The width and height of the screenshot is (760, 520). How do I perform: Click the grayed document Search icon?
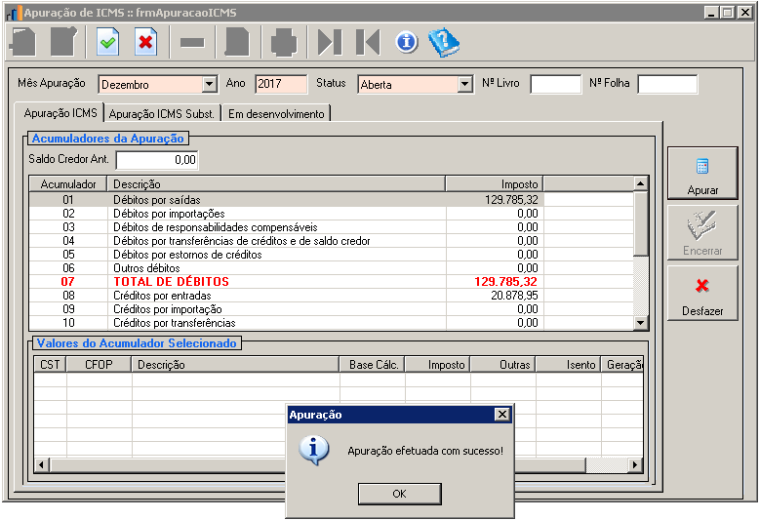click(x=237, y=42)
